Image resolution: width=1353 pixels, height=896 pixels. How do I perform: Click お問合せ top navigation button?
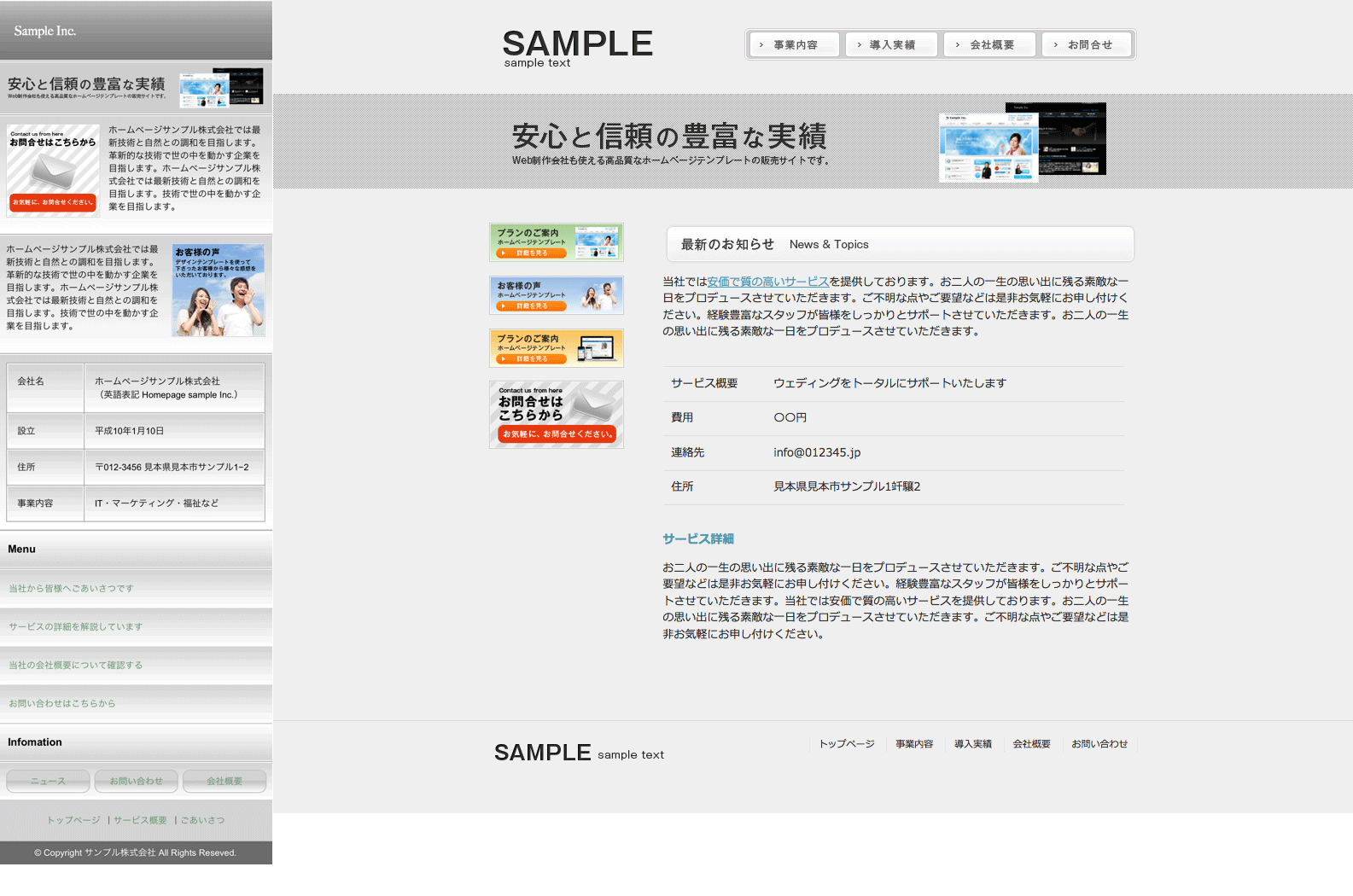coord(1088,45)
